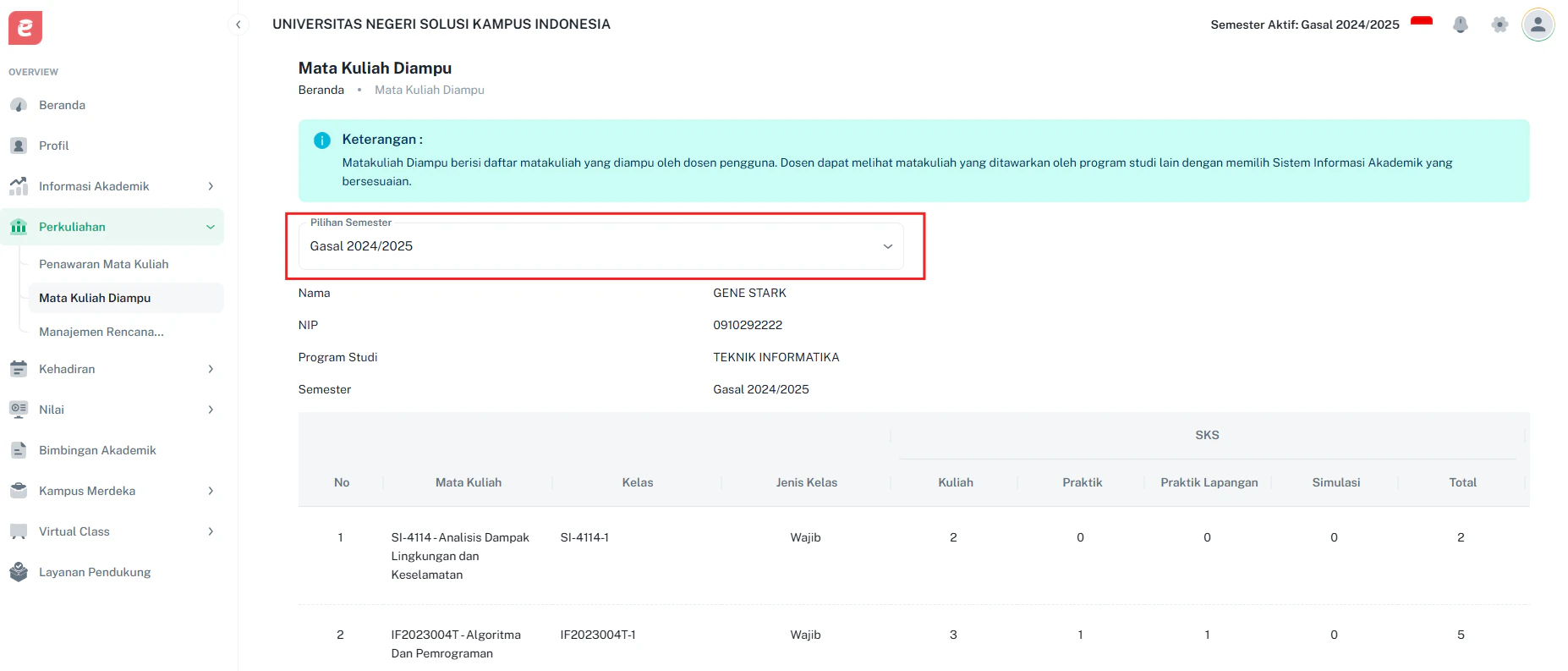Click the Bimbingan Akademik document icon
Viewport: 1568px width, 671px height.
(19, 450)
